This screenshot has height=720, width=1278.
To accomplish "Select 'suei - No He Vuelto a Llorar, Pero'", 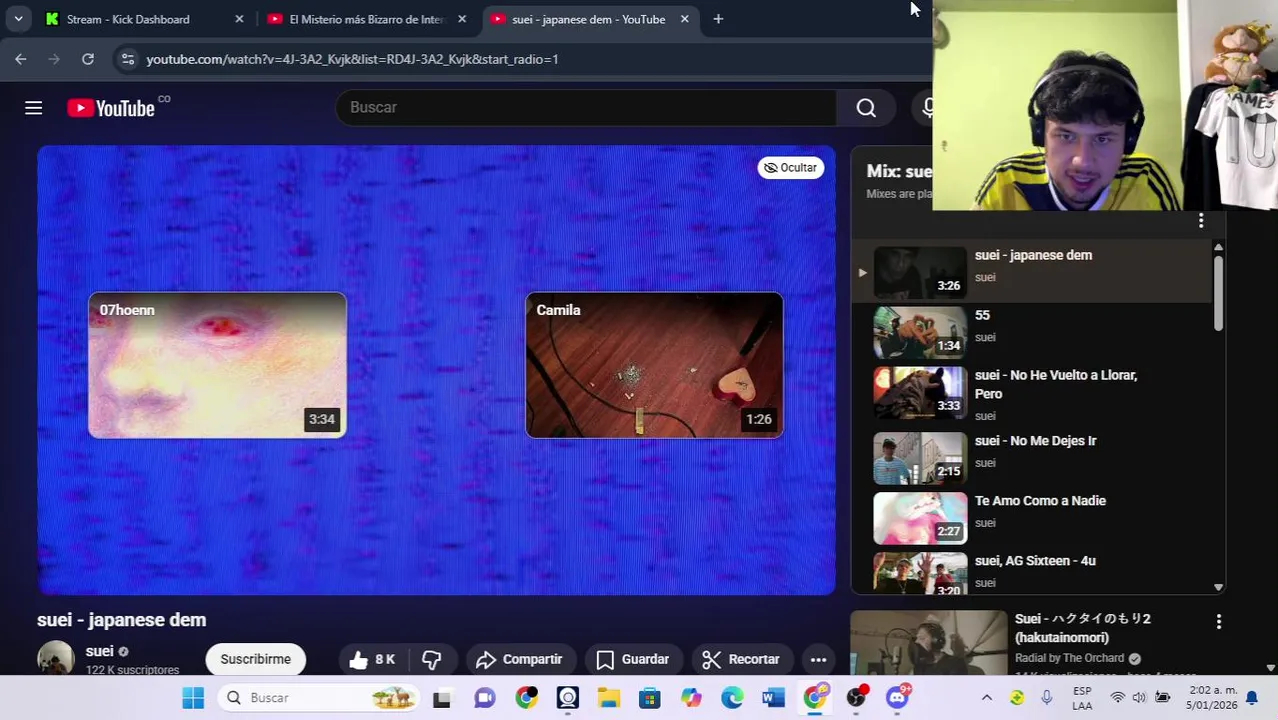I will (x=1032, y=393).
